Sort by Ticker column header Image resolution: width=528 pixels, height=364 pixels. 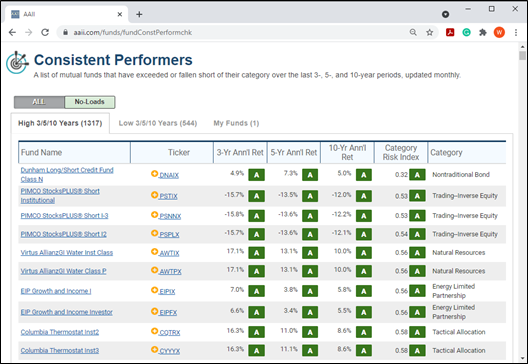(172, 153)
